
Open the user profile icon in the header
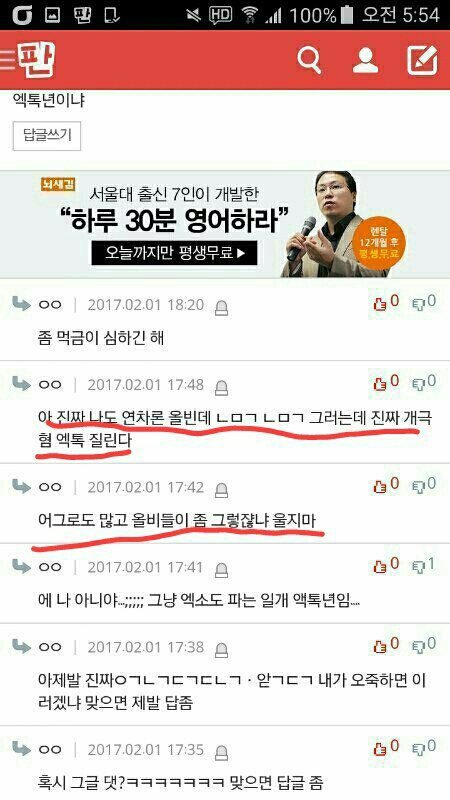coord(365,61)
